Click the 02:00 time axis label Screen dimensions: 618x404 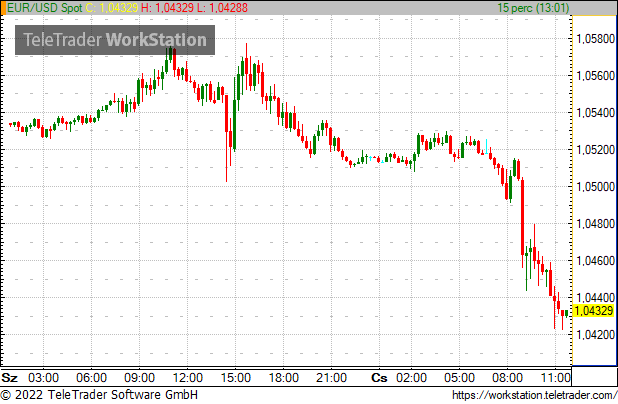[411, 378]
